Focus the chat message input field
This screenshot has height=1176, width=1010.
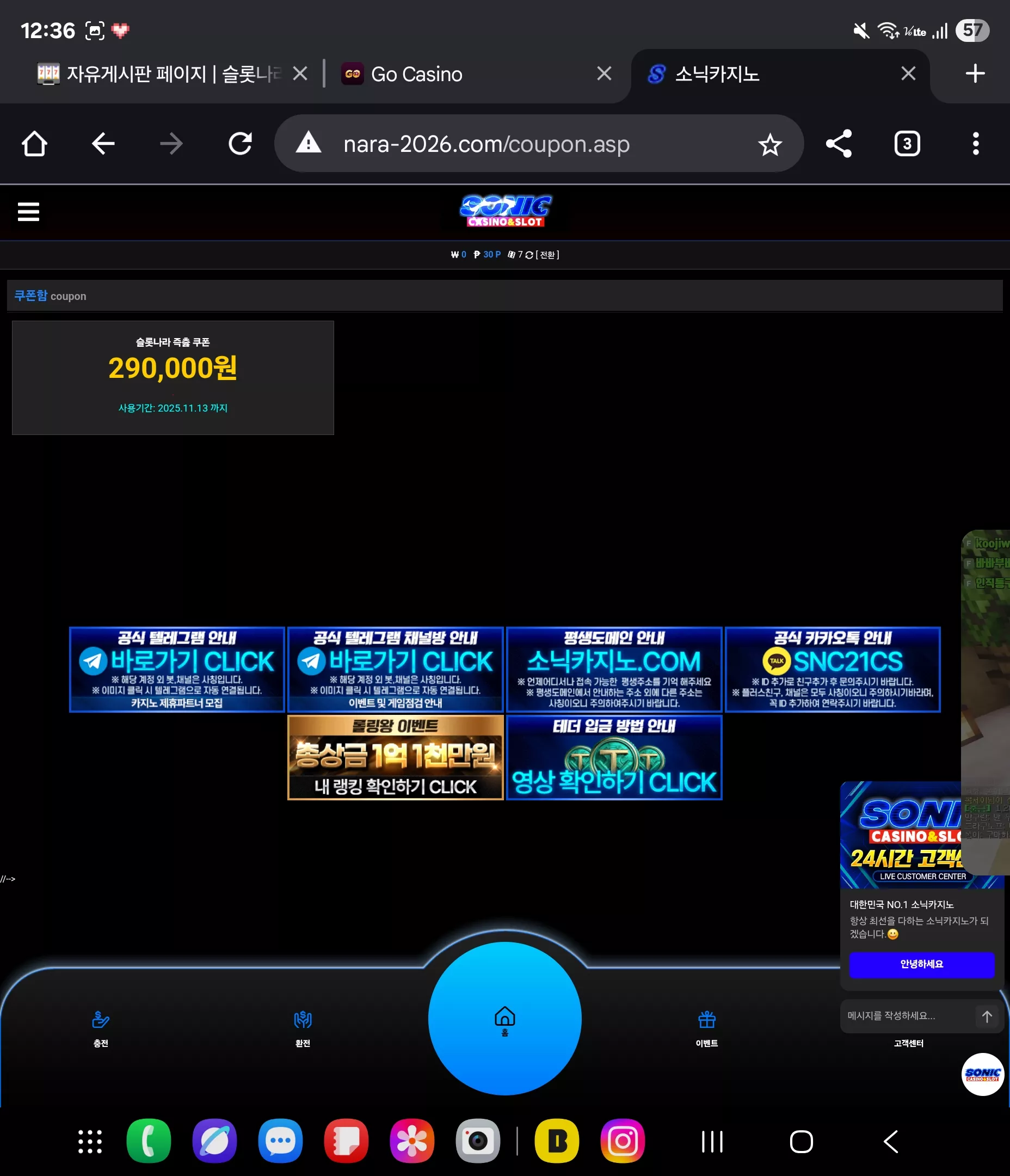(907, 1016)
